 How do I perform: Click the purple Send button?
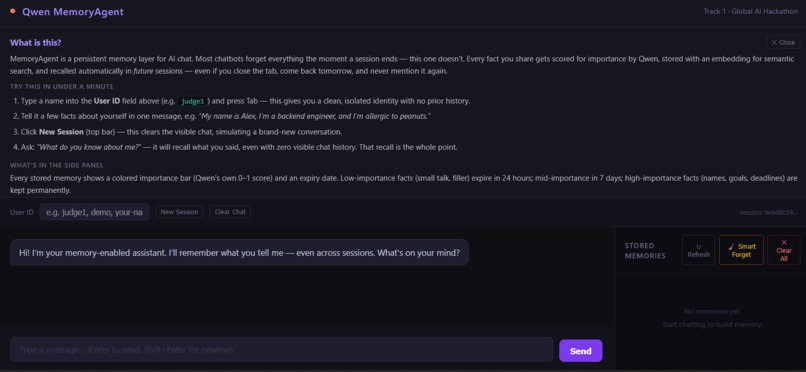tap(580, 351)
